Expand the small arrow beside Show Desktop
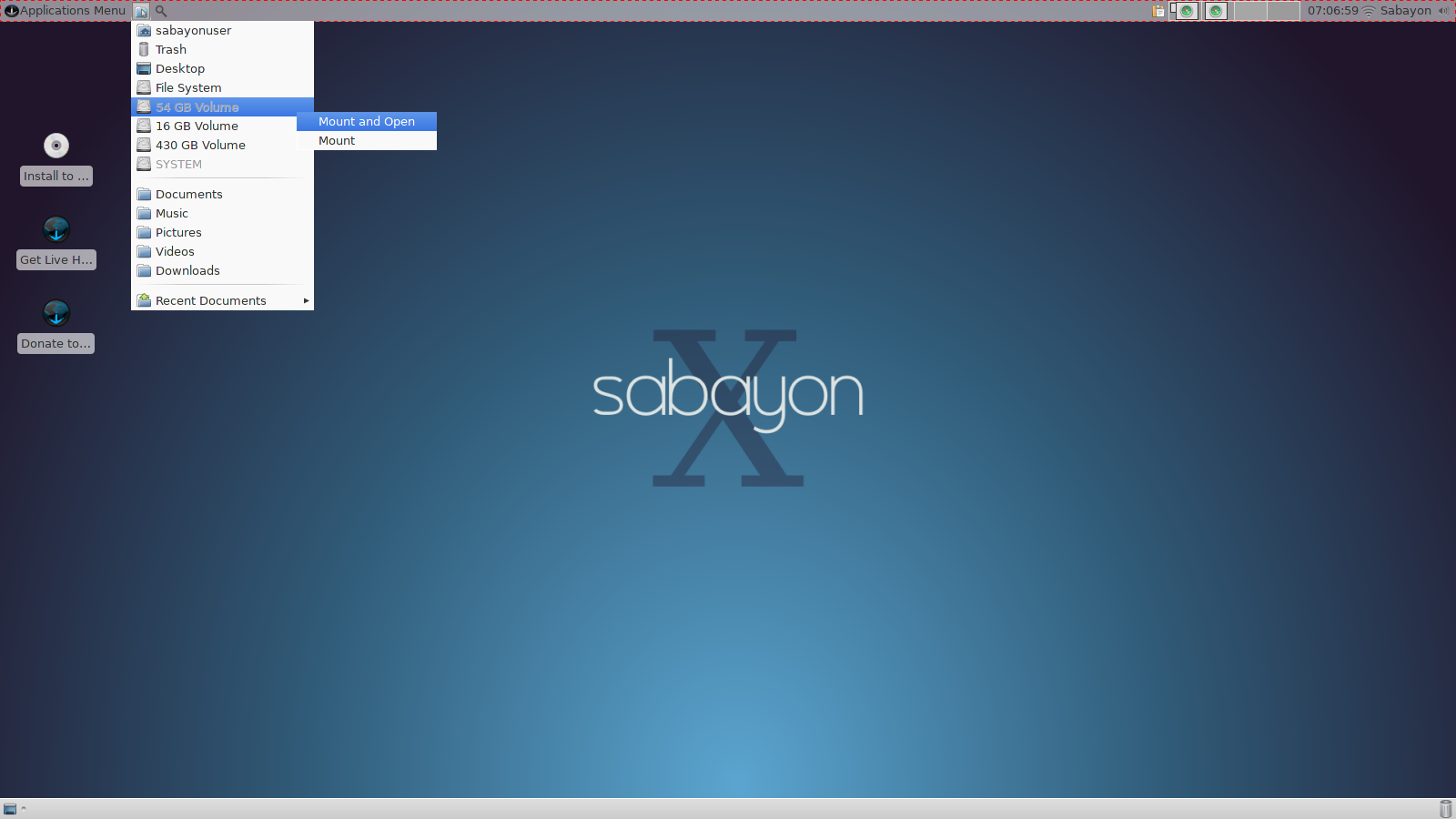 point(24,808)
